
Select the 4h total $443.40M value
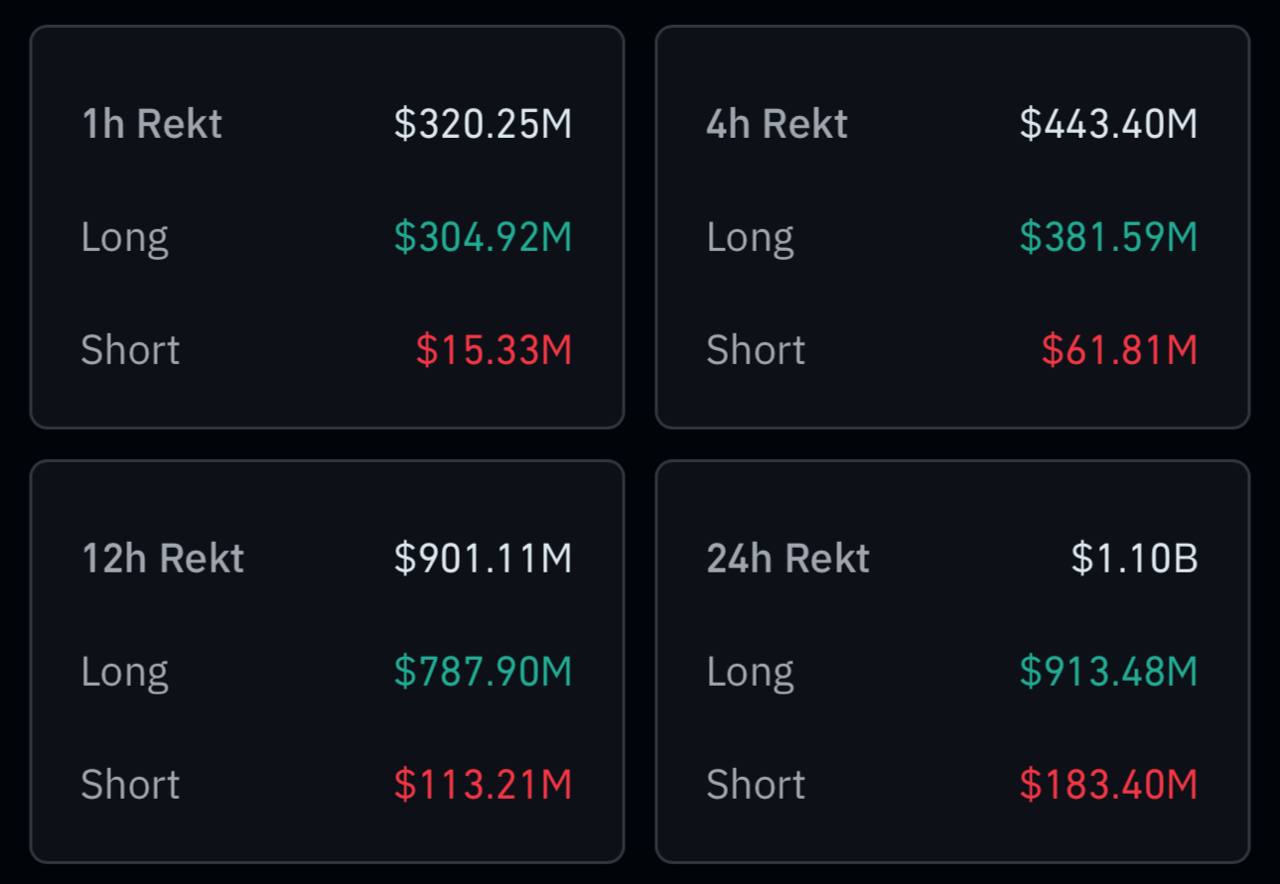1108,124
